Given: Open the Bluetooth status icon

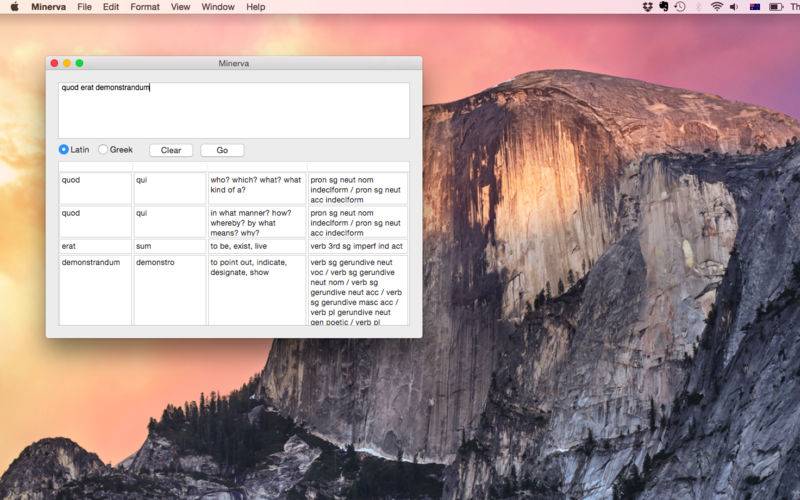Looking at the screenshot, I should 698,7.
